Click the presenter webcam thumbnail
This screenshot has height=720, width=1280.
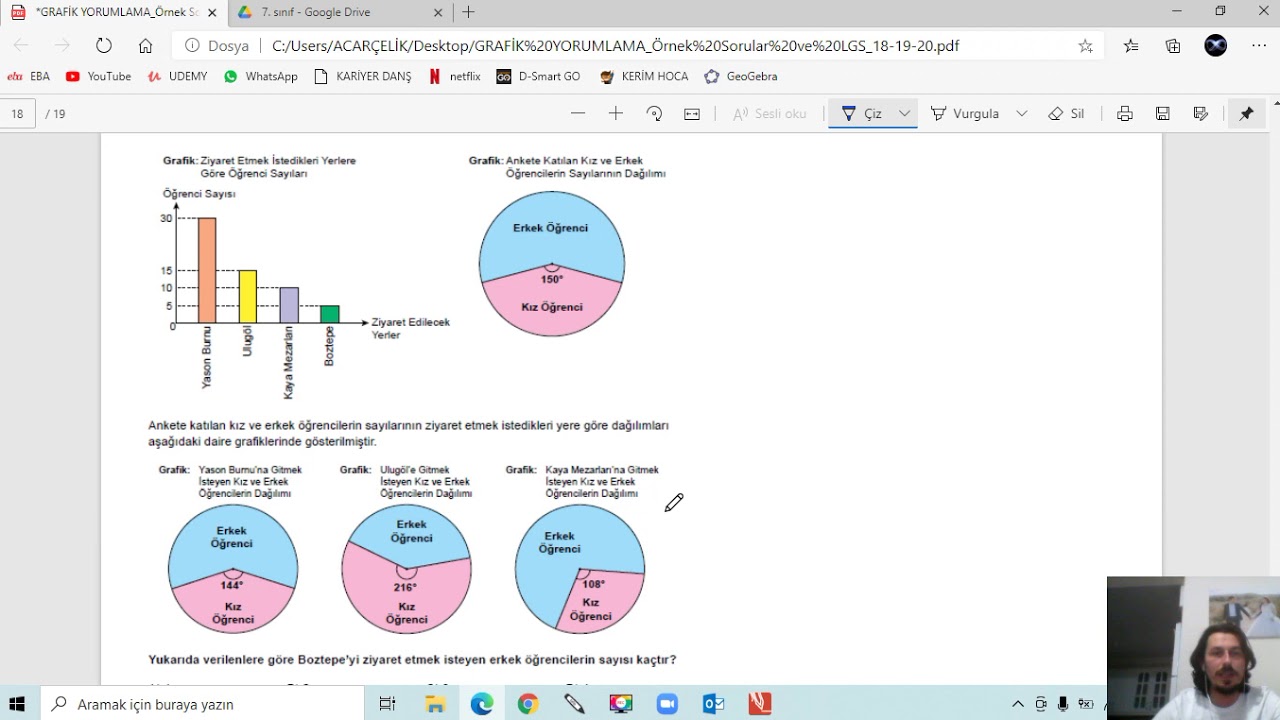[1193, 648]
